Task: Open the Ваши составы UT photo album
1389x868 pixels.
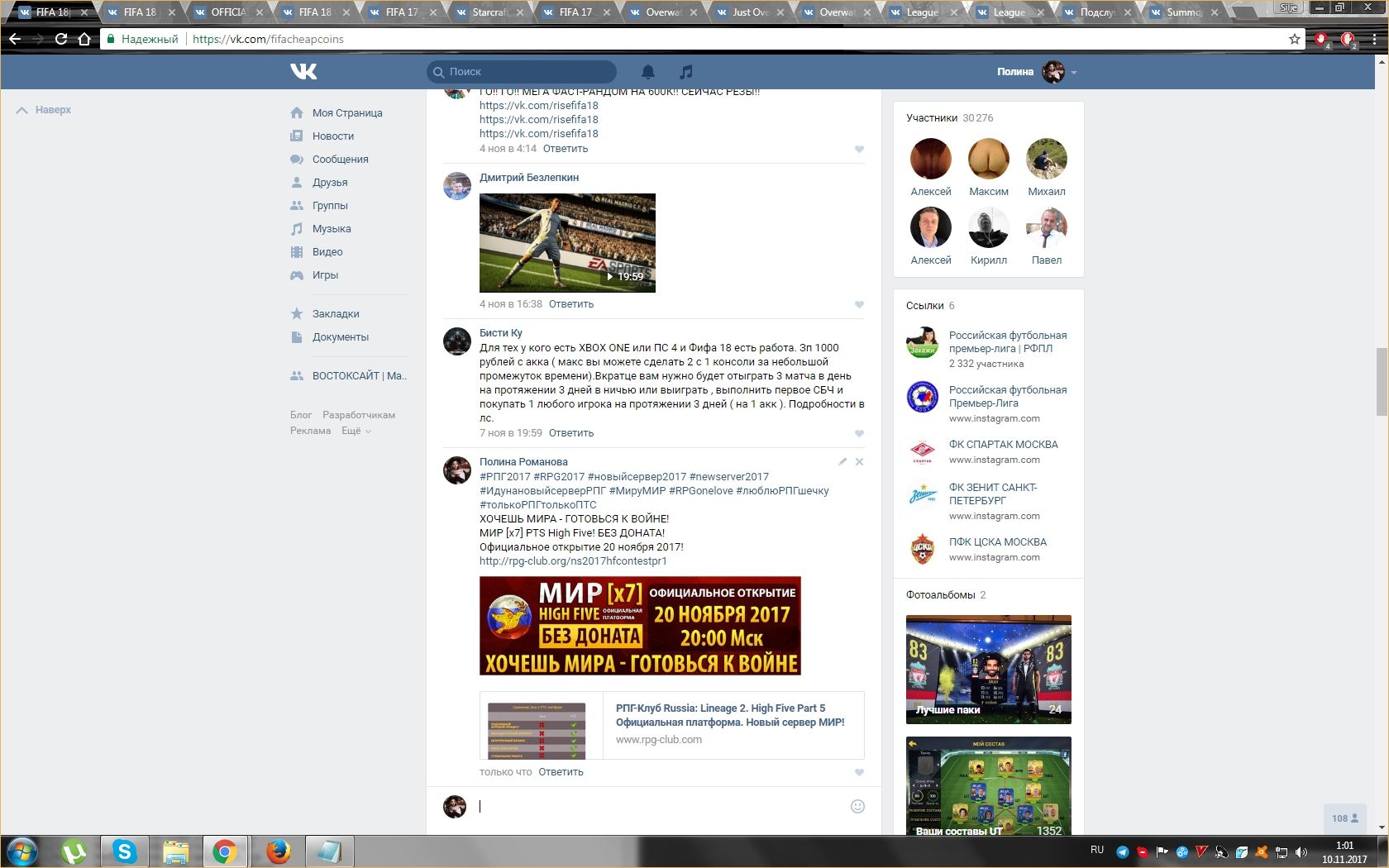Action: (x=989, y=787)
